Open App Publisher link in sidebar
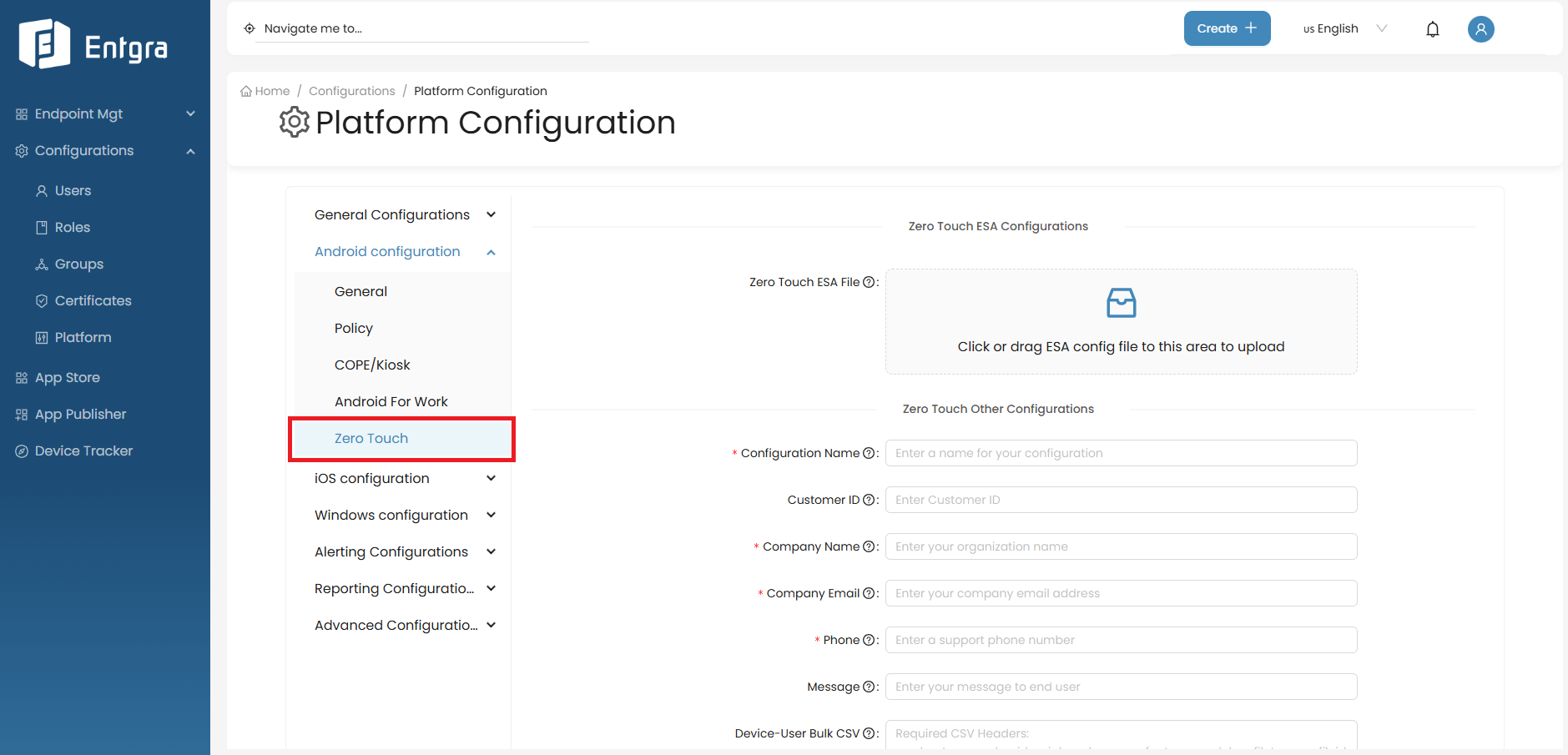Screen dimensions: 1568x755 (x=81, y=414)
